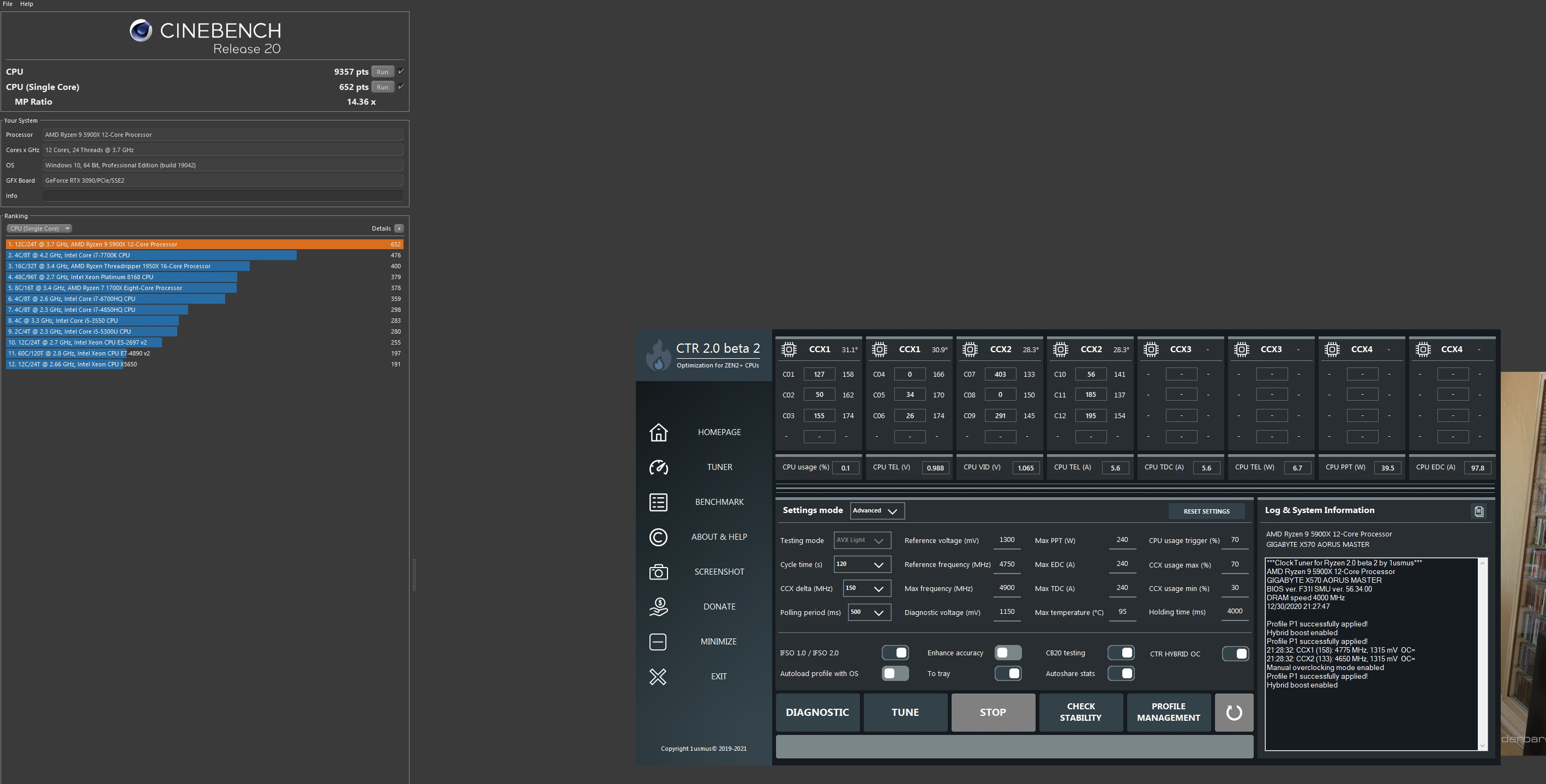Viewport: 1546px width, 784px height.
Task: Open BENCHMARK section label
Action: pos(719,502)
